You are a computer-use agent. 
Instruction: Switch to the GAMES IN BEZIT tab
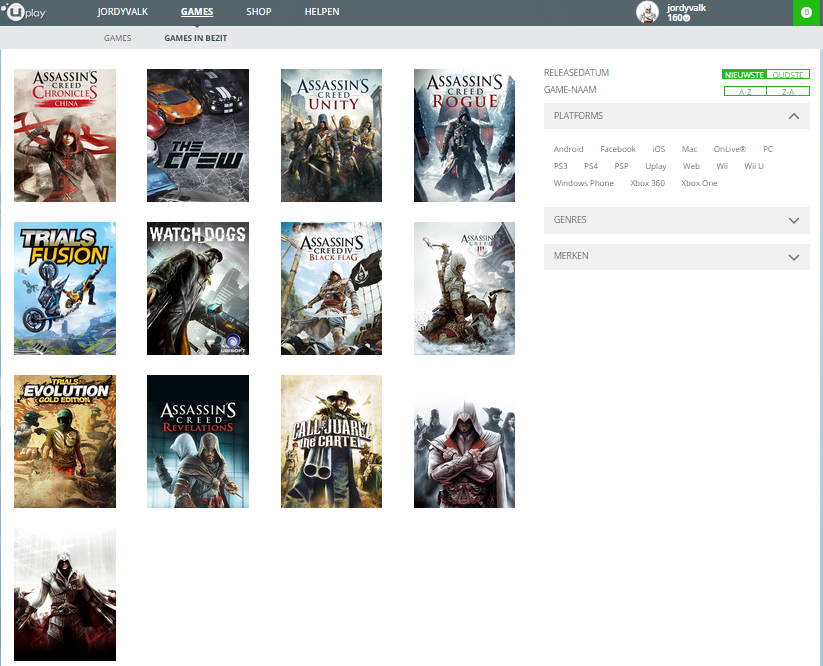point(196,38)
